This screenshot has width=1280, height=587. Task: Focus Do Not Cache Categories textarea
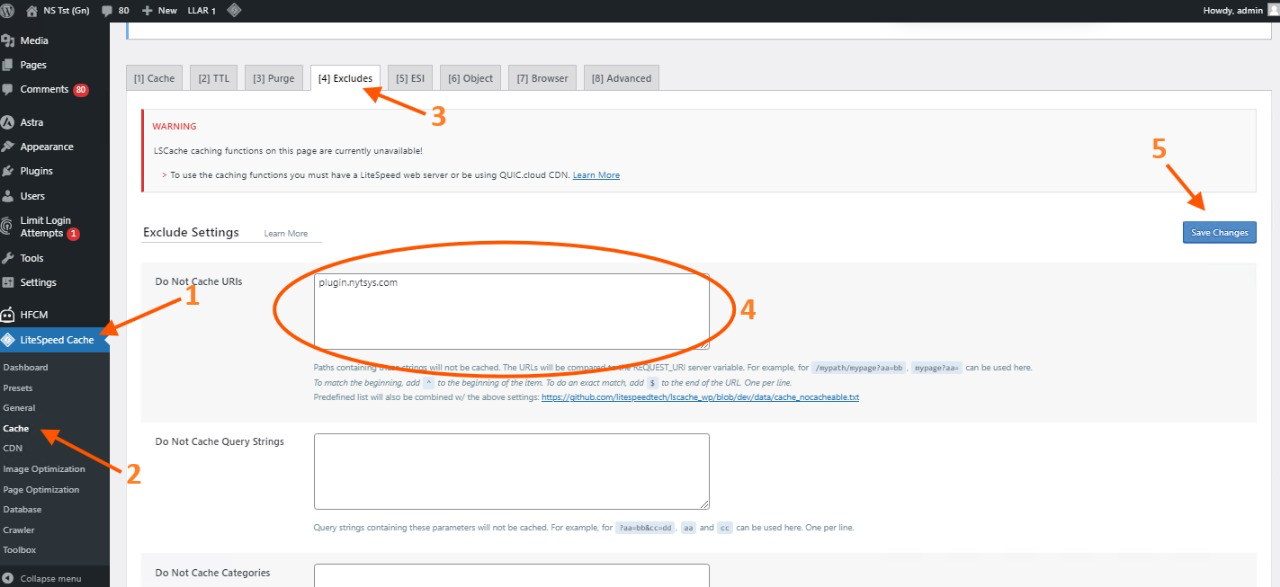pyautogui.click(x=512, y=576)
